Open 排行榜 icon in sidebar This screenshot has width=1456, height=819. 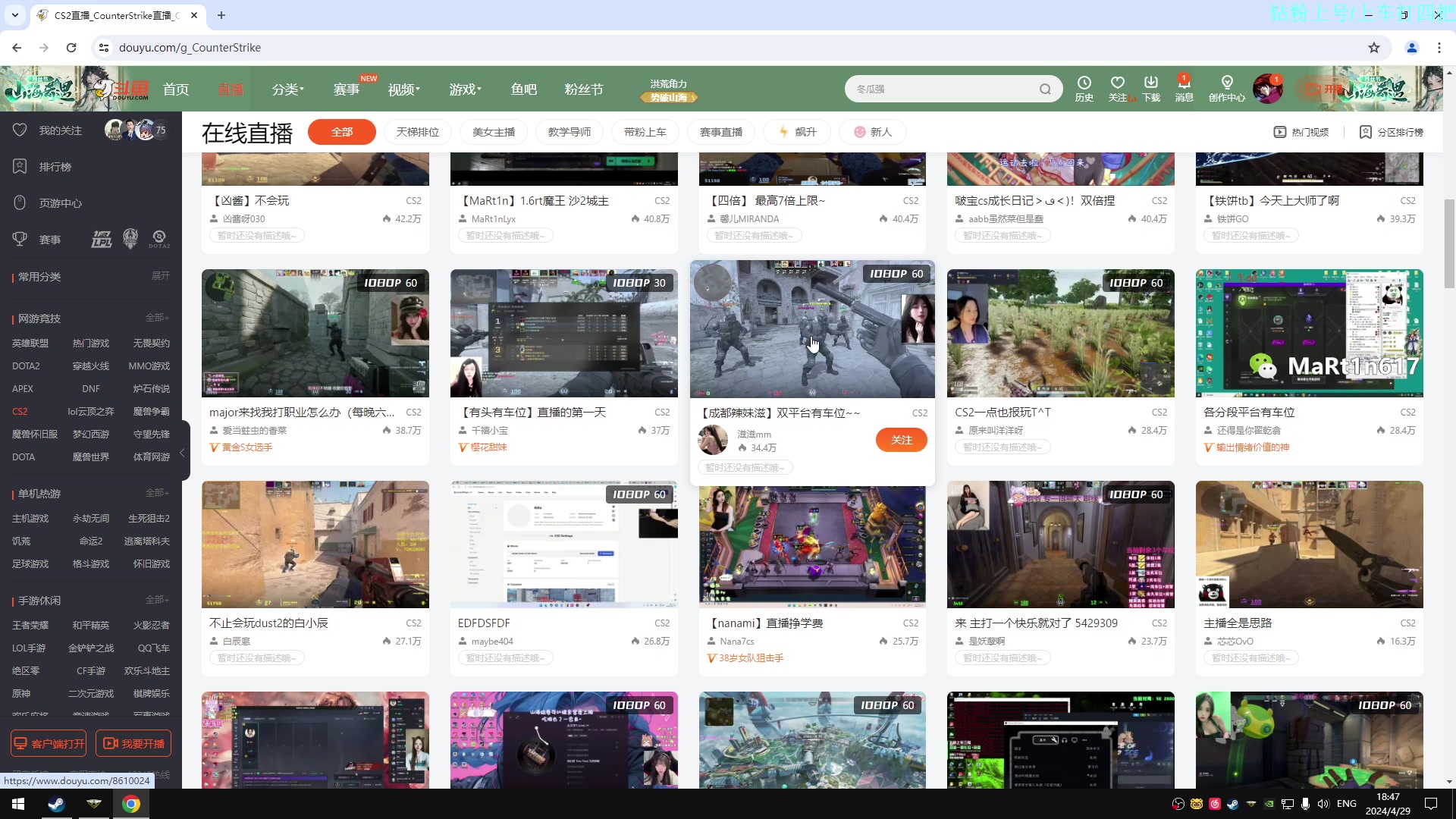pyautogui.click(x=20, y=167)
